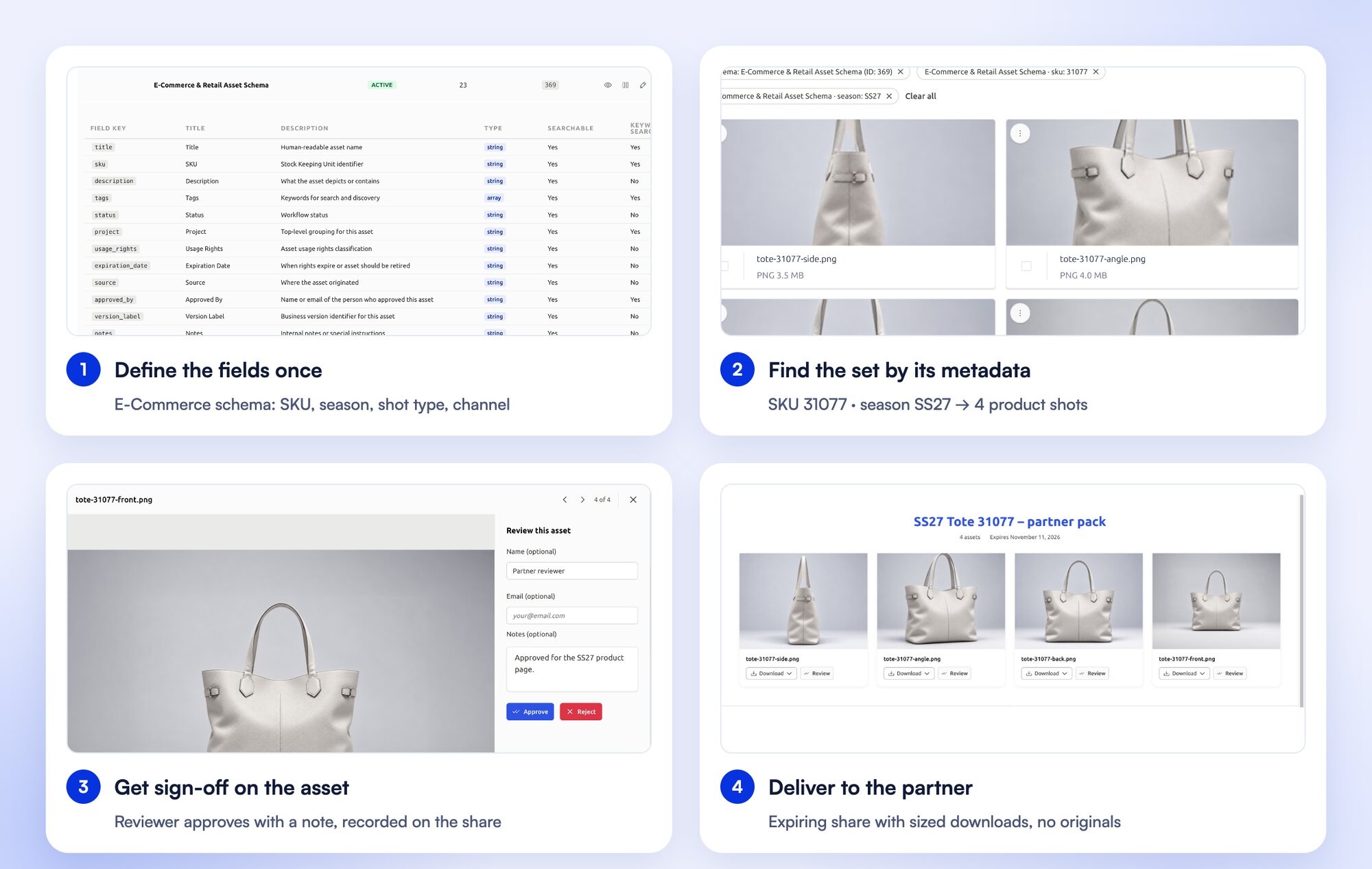The width and height of the screenshot is (1372, 869).
Task: Open three-dot menu on the lower right thumbnail
Action: 1020,313
